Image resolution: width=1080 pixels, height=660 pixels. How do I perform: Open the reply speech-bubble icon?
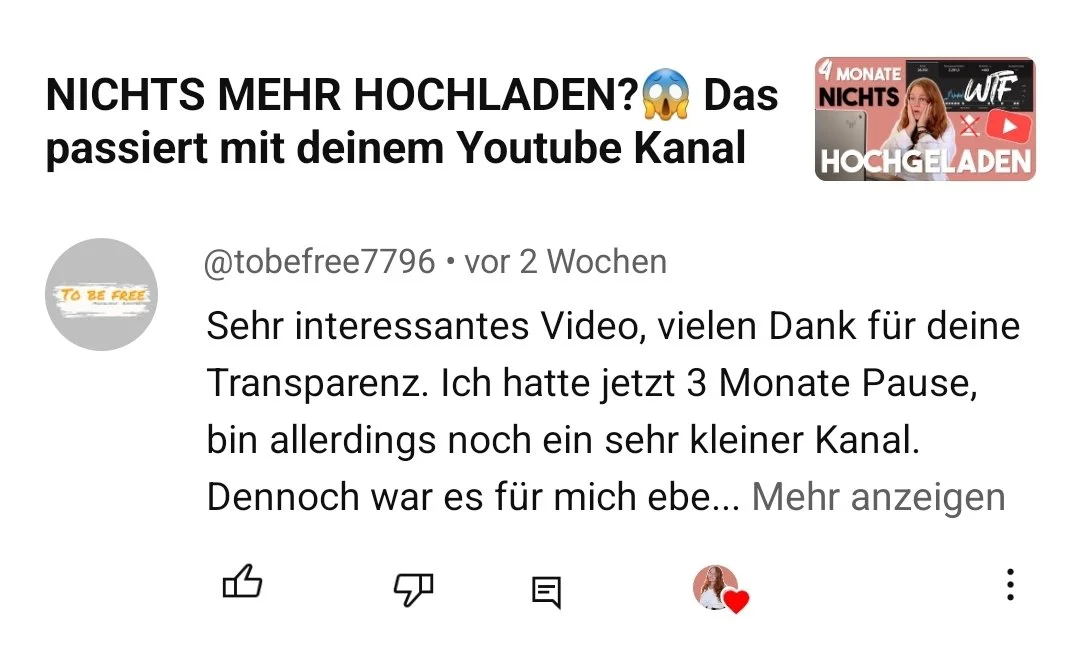coord(547,592)
